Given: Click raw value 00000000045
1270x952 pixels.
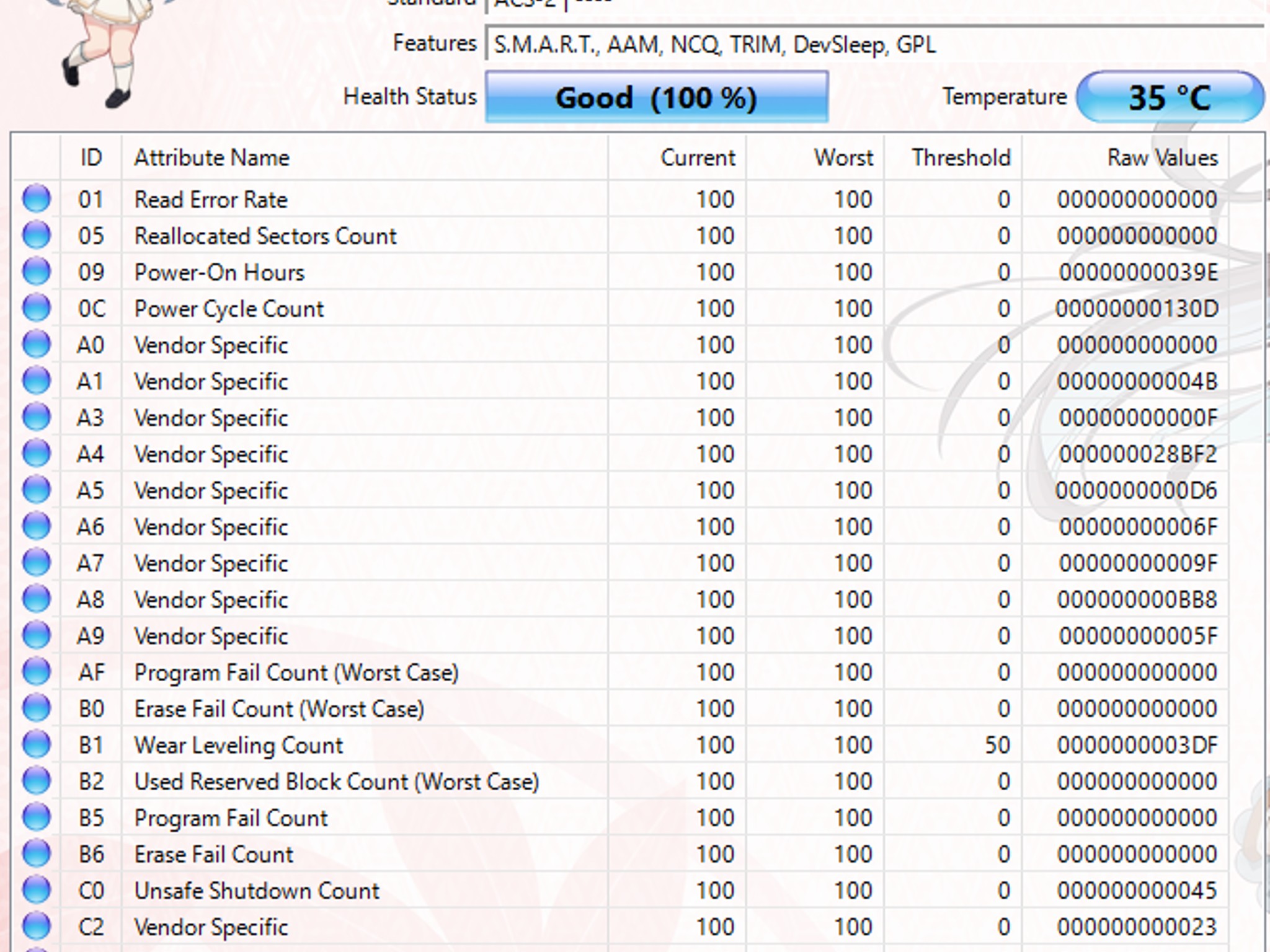Looking at the screenshot, I should (x=1138, y=891).
